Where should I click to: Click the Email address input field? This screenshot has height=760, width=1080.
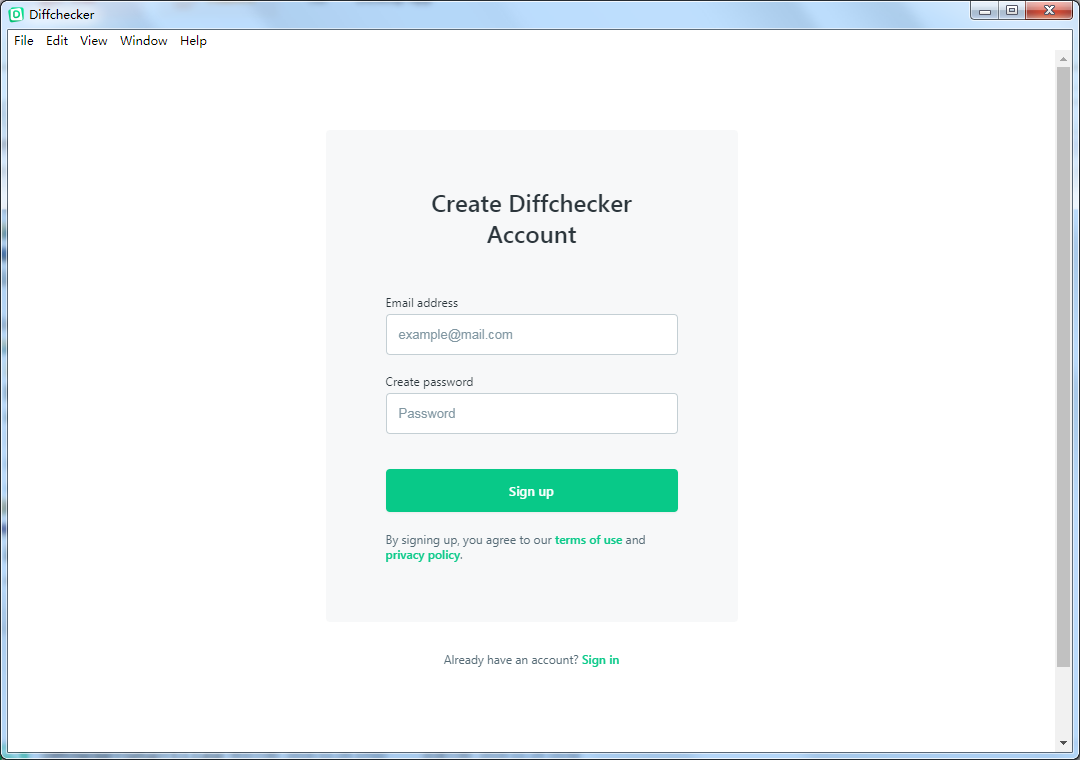coord(532,335)
